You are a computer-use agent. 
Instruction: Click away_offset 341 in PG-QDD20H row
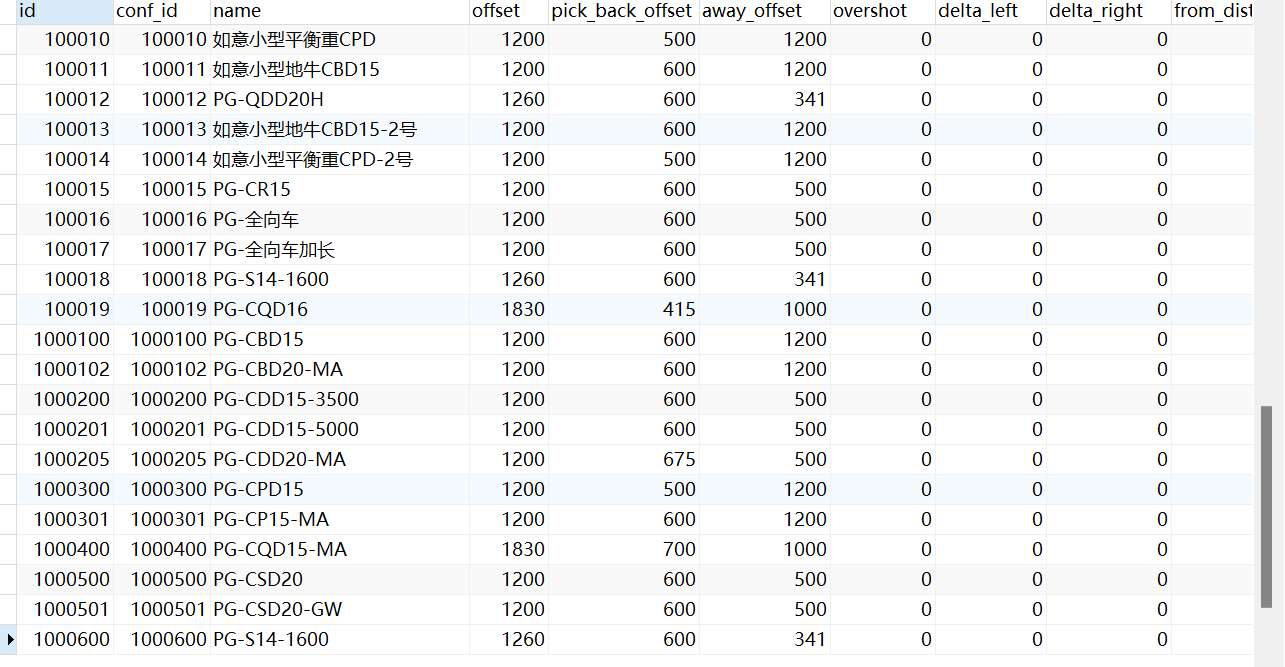point(765,99)
